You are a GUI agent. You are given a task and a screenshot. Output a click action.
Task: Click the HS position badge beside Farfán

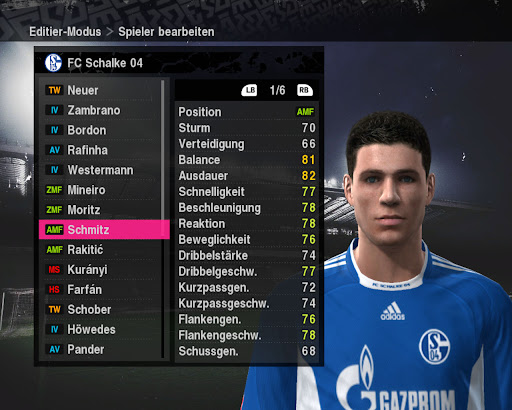(54, 290)
